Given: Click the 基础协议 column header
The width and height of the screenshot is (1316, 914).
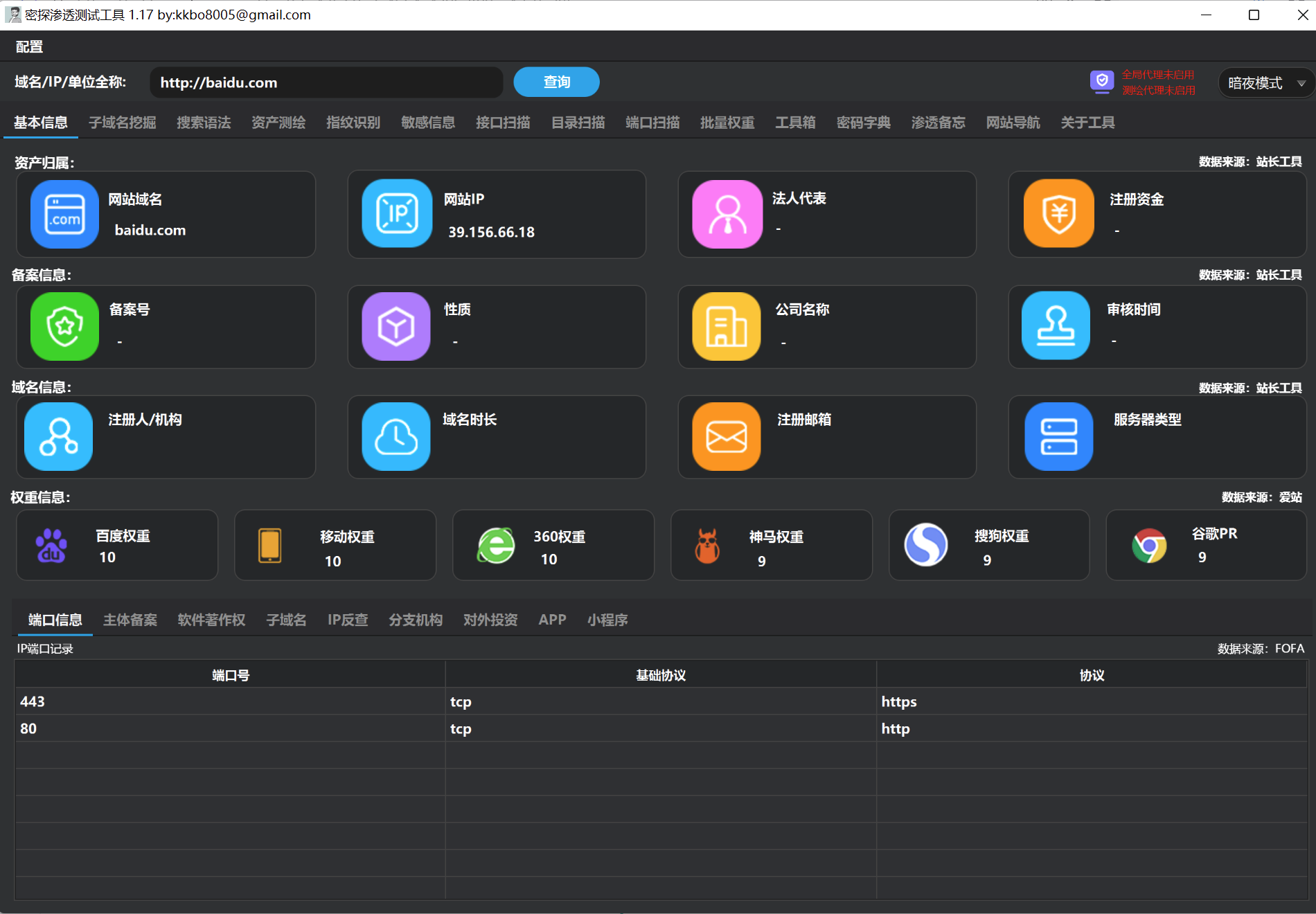Looking at the screenshot, I should point(661,675).
